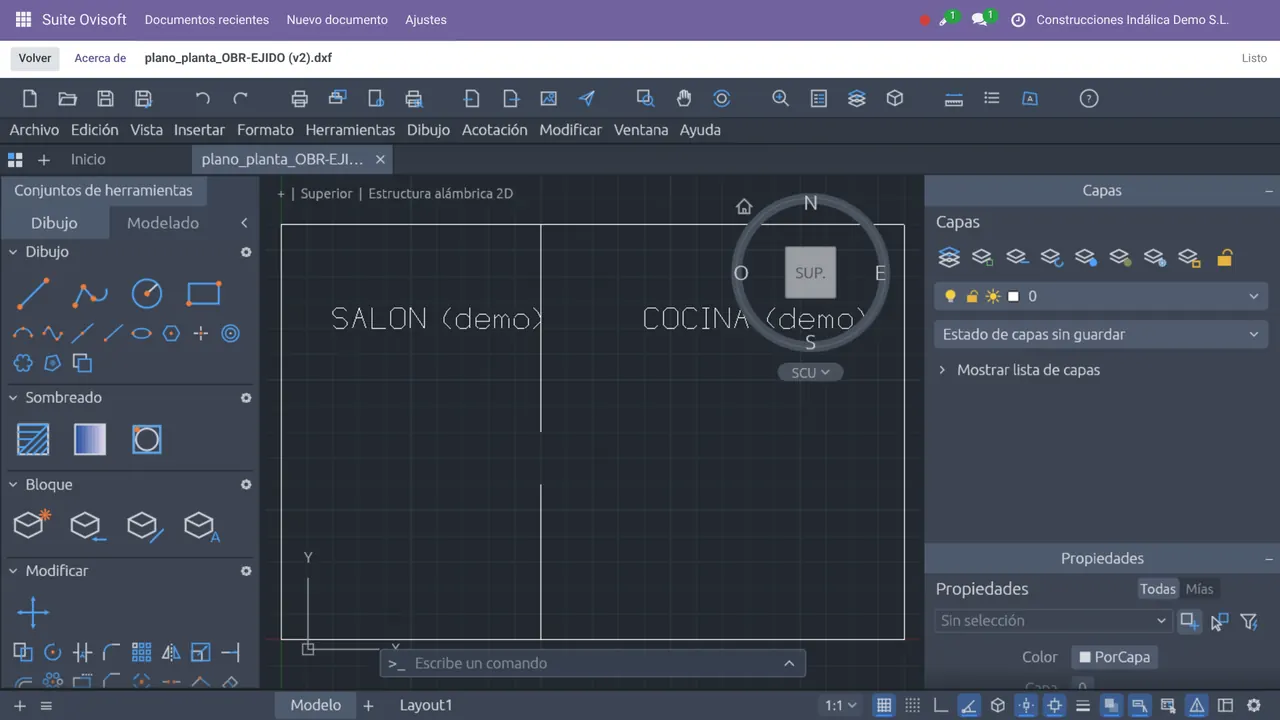Click the Escribe un comando input field

[592, 663]
